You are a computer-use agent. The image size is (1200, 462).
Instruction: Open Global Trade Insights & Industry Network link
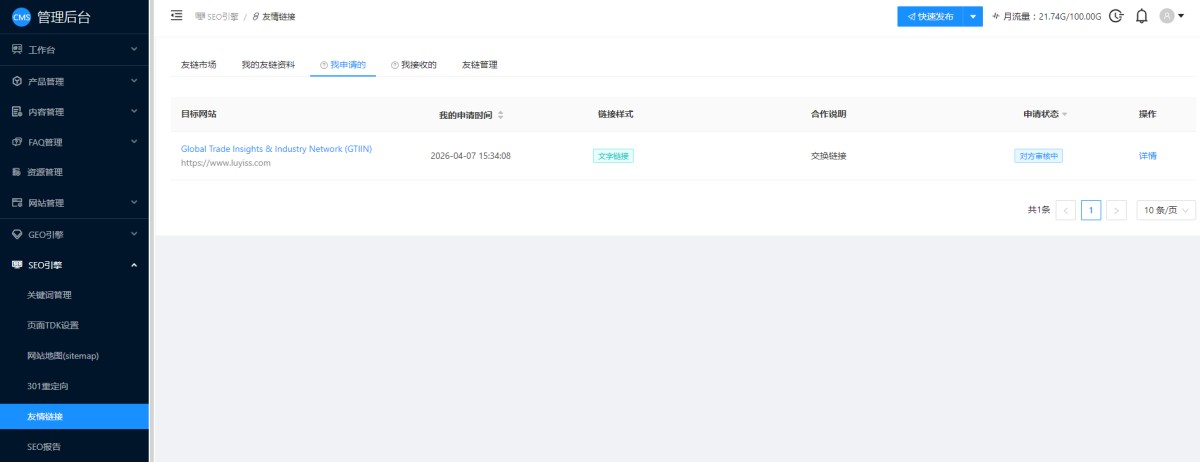pos(277,149)
